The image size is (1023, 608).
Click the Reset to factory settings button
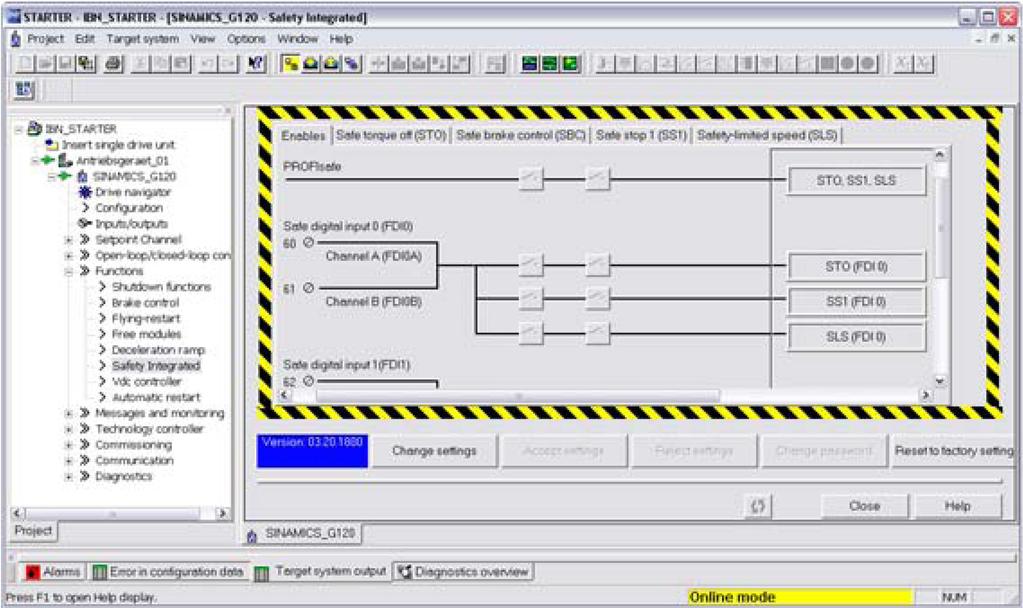coord(953,451)
